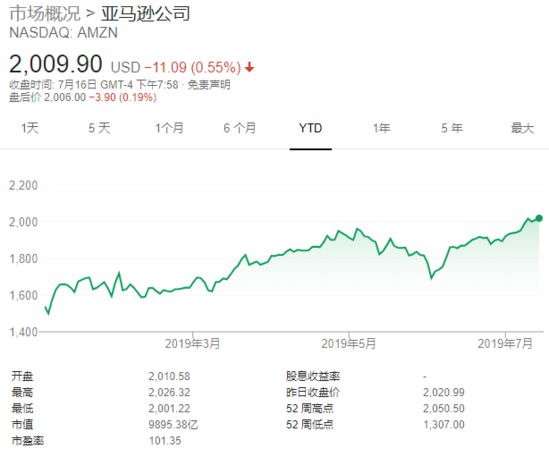Click the green endpoint dot on chart
Image resolution: width=549 pixels, height=457 pixels.
pyautogui.click(x=539, y=218)
